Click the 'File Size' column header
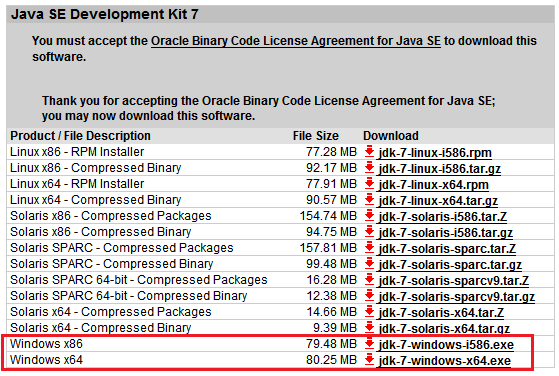 coord(316,136)
